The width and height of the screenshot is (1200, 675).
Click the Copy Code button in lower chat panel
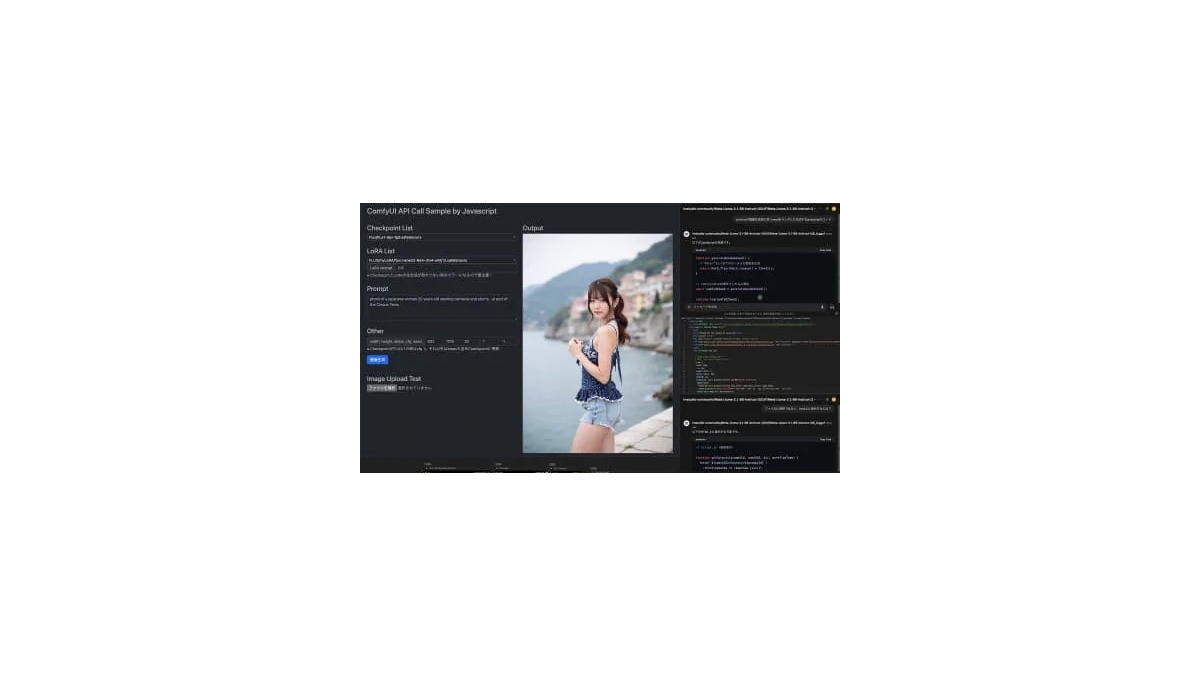[825, 439]
